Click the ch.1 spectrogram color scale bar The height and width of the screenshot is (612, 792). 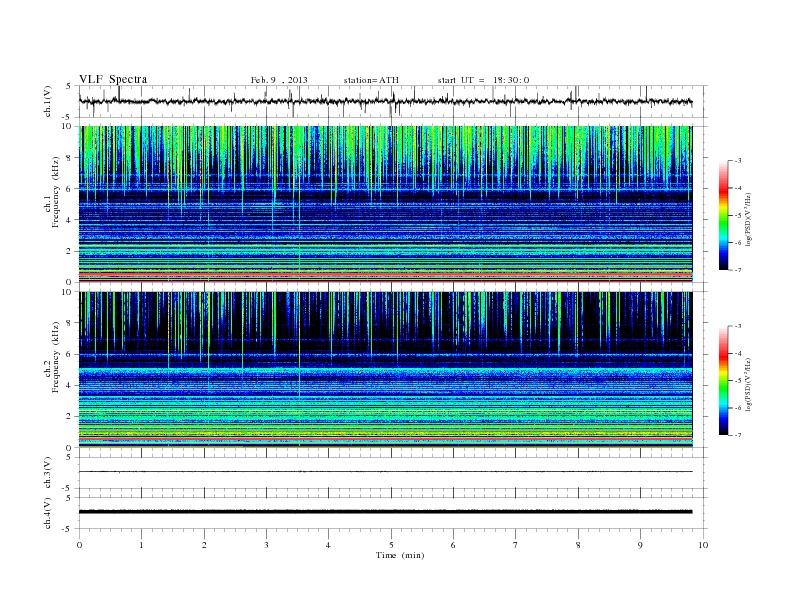click(723, 216)
